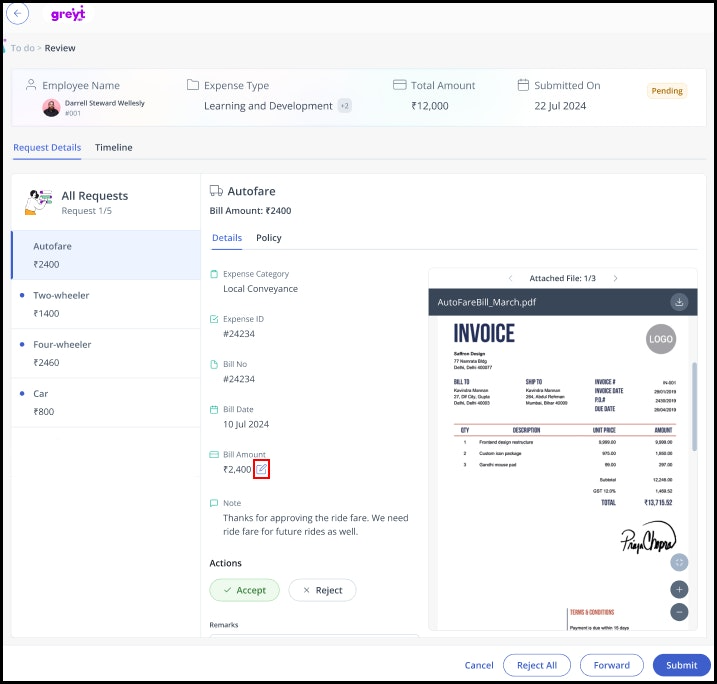Click the Expense ID check icon
Screen dimensions: 717x684
tap(214, 319)
